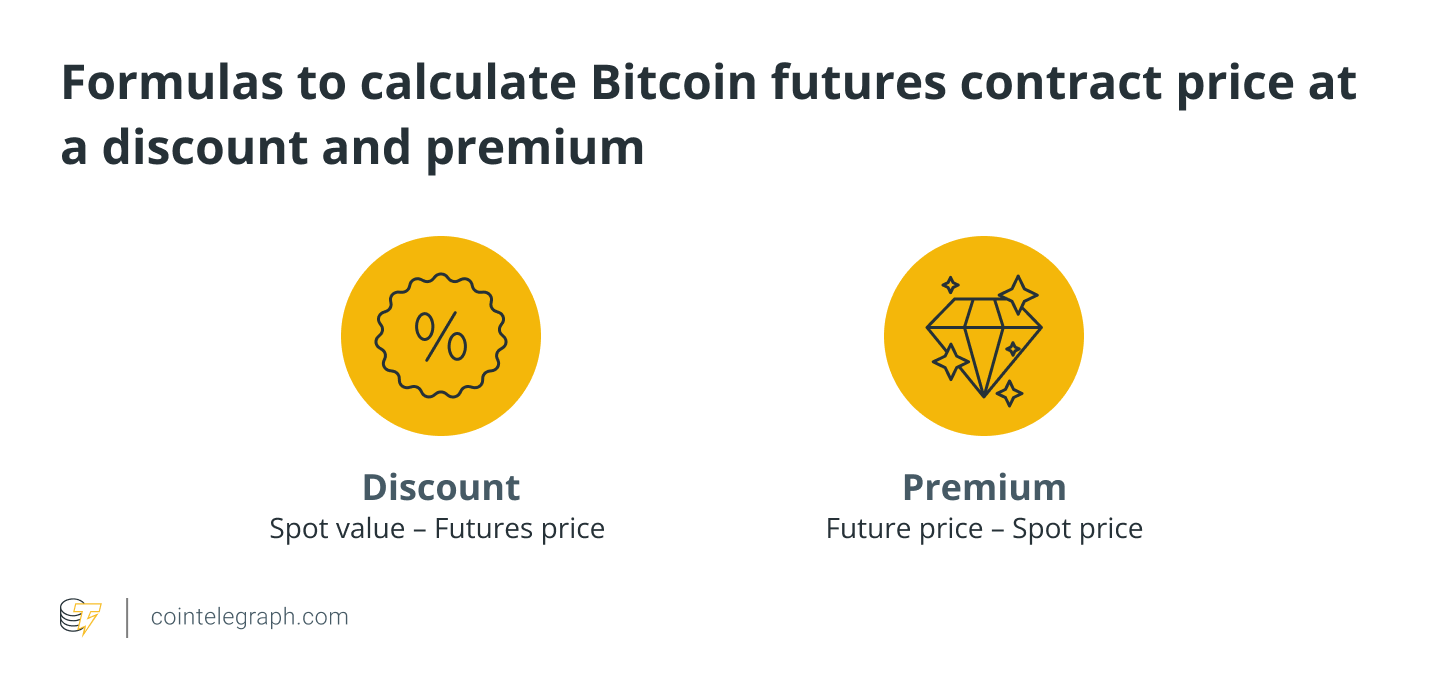The image size is (1450, 698).
Task: Select the Premium heading
Action: coord(984,487)
